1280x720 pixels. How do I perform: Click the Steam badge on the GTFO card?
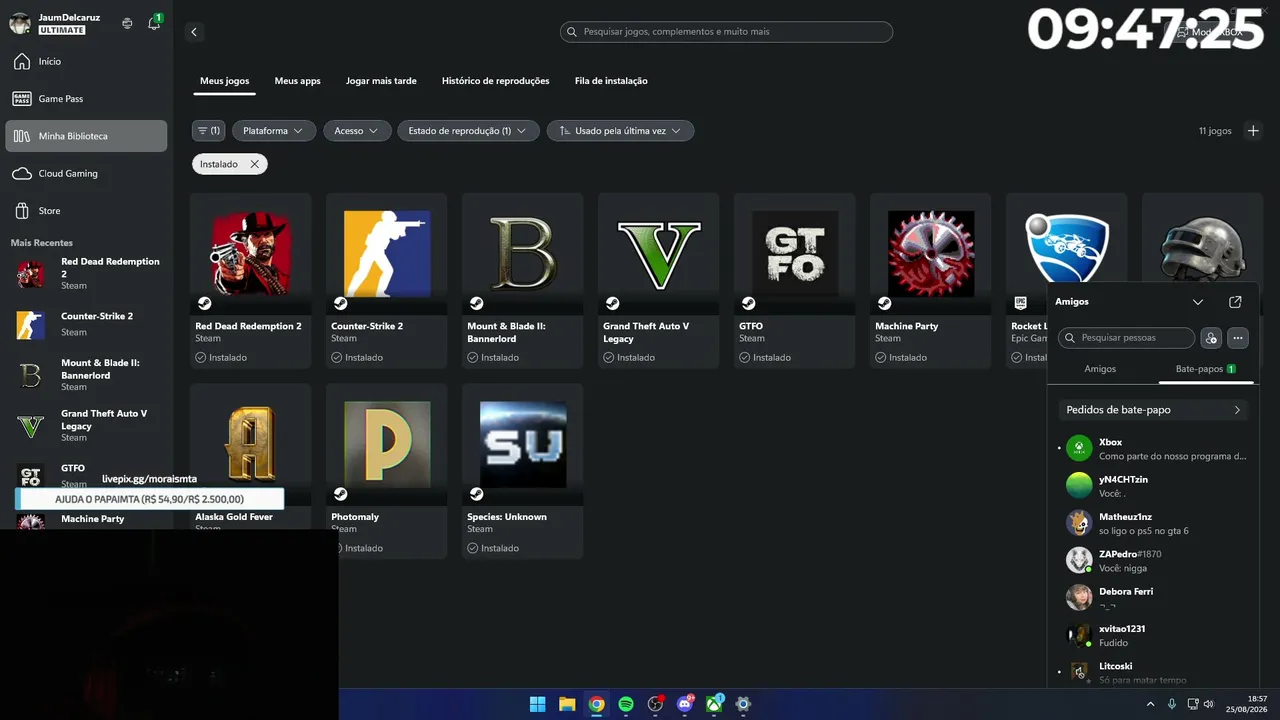749,303
